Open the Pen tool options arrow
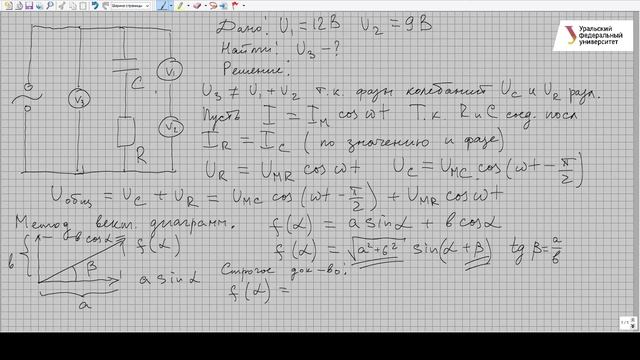Screen dimensions: 640x360 click(x=171, y=6)
